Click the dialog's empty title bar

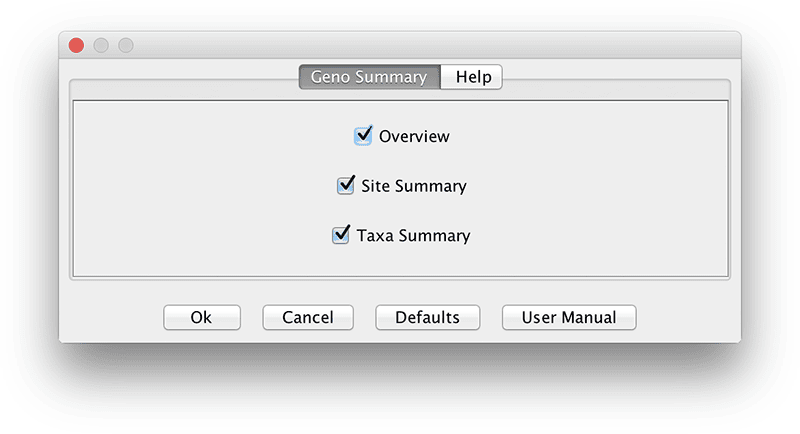pyautogui.click(x=434, y=45)
